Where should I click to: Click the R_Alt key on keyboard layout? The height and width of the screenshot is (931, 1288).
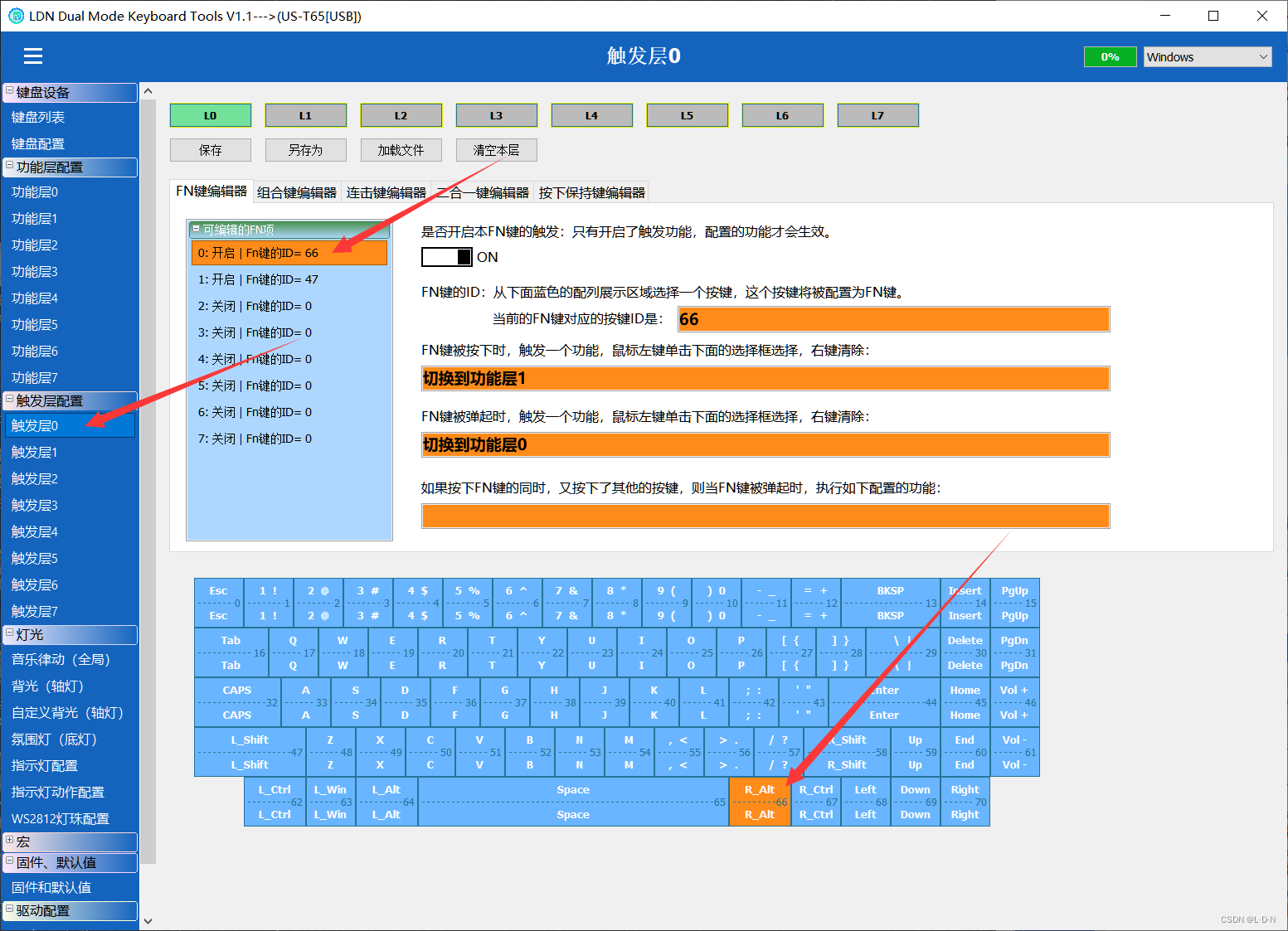(x=760, y=802)
